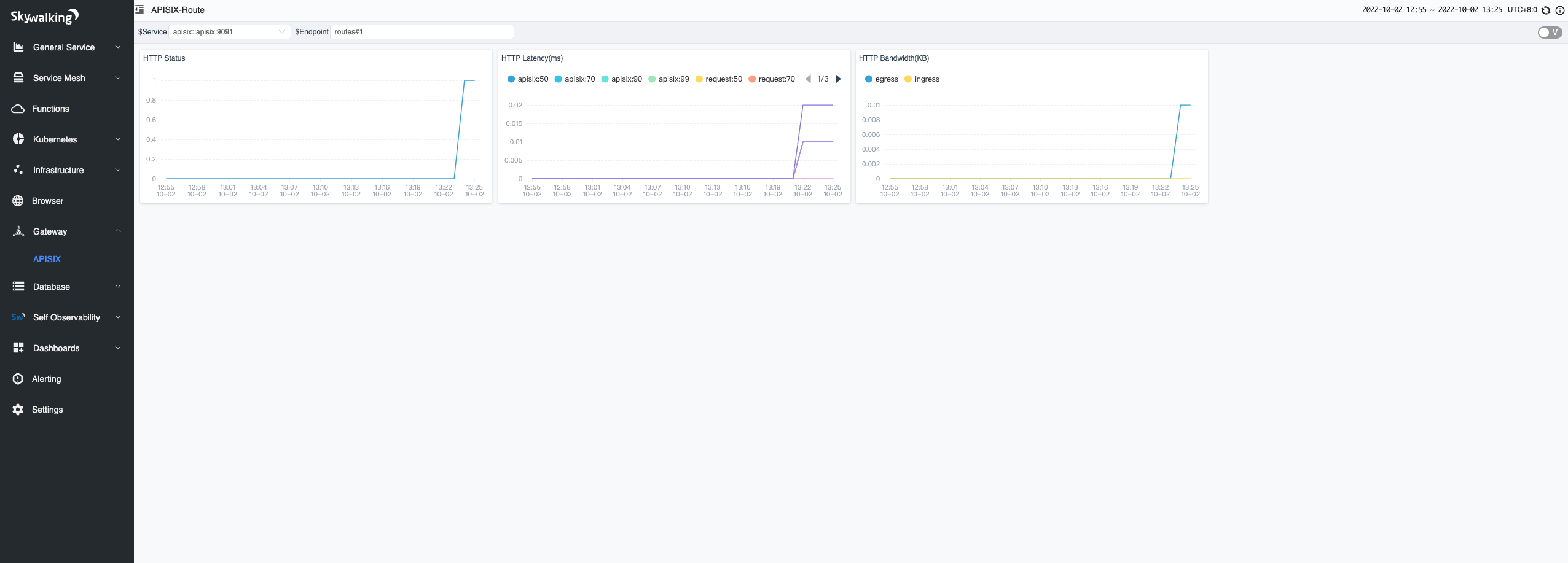Click the General Service chart icon
Screen dimensions: 1568x563
coord(18,47)
